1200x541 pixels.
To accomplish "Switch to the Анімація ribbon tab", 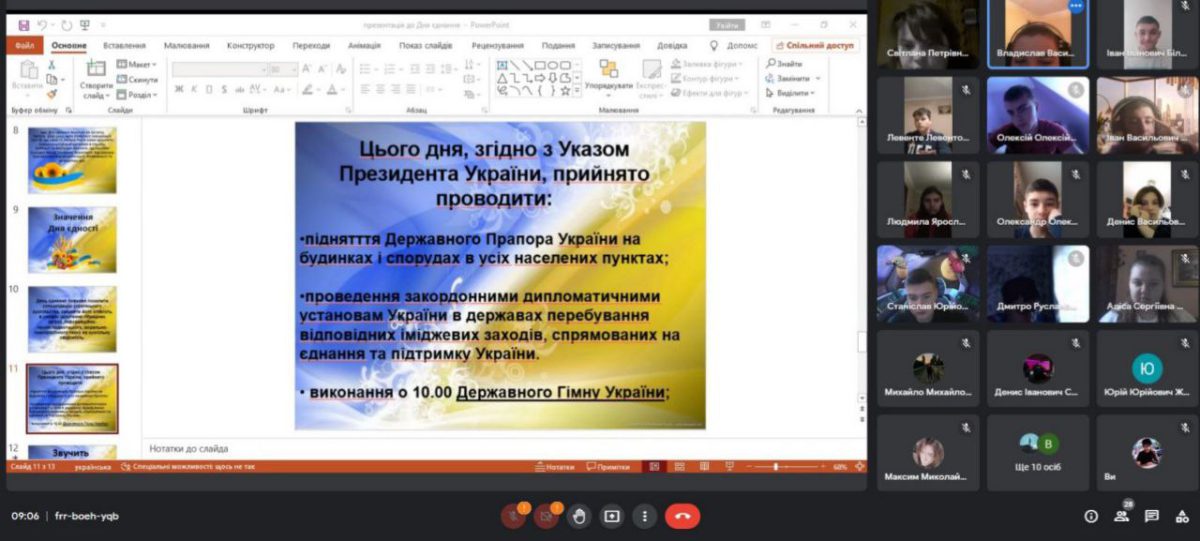I will 364,45.
